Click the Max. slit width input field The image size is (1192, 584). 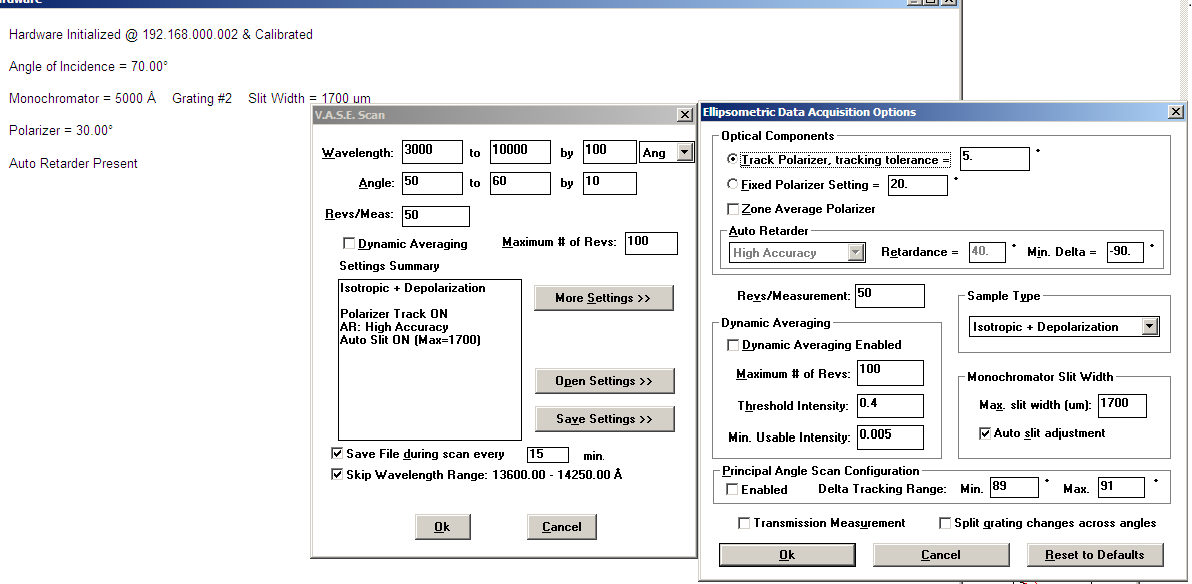[x=1121, y=405]
